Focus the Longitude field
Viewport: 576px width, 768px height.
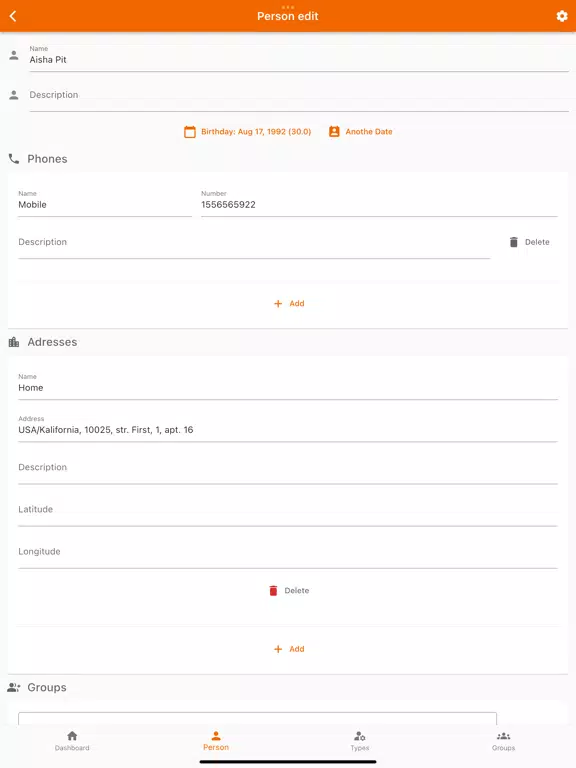tap(288, 553)
